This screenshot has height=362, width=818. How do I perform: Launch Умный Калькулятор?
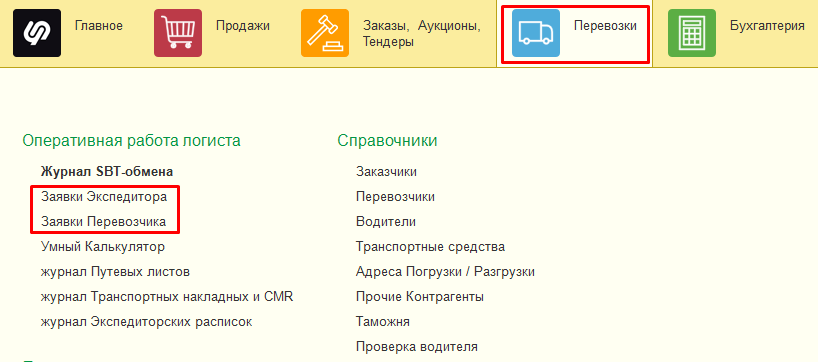(103, 247)
